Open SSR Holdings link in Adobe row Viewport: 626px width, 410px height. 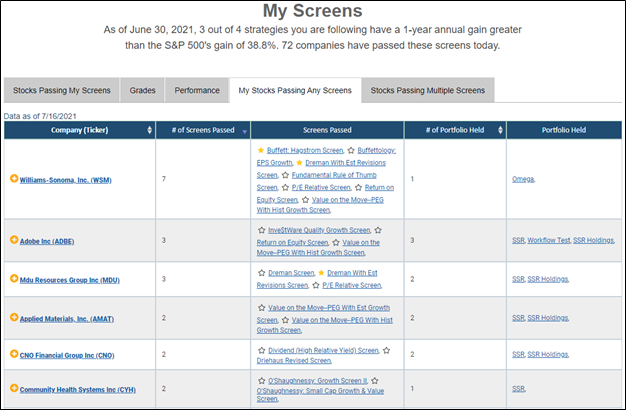(593, 240)
